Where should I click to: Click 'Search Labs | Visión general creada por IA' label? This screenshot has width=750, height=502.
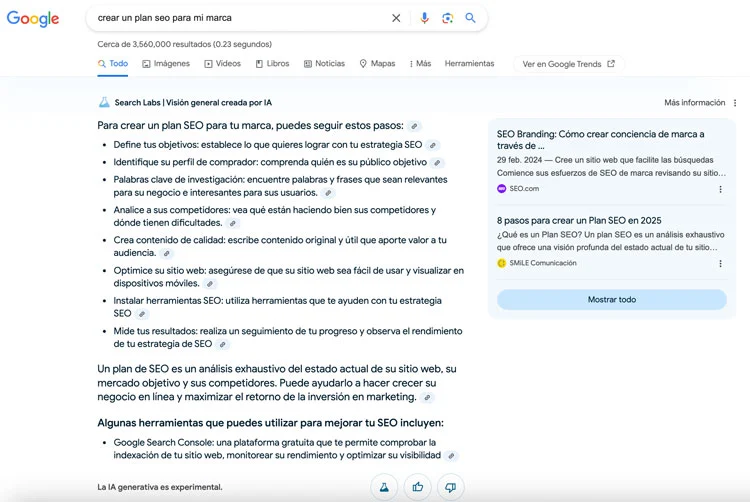pyautogui.click(x=193, y=102)
